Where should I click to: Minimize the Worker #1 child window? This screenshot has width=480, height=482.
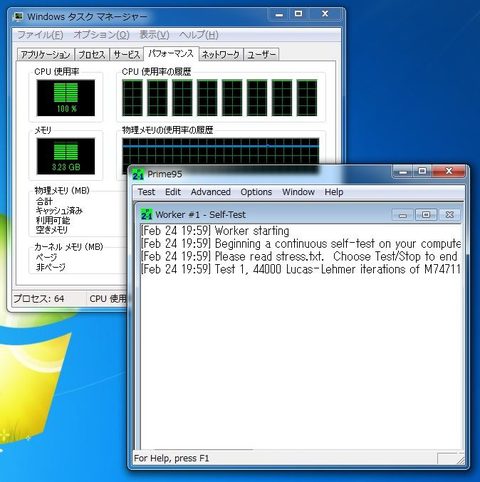point(403,215)
